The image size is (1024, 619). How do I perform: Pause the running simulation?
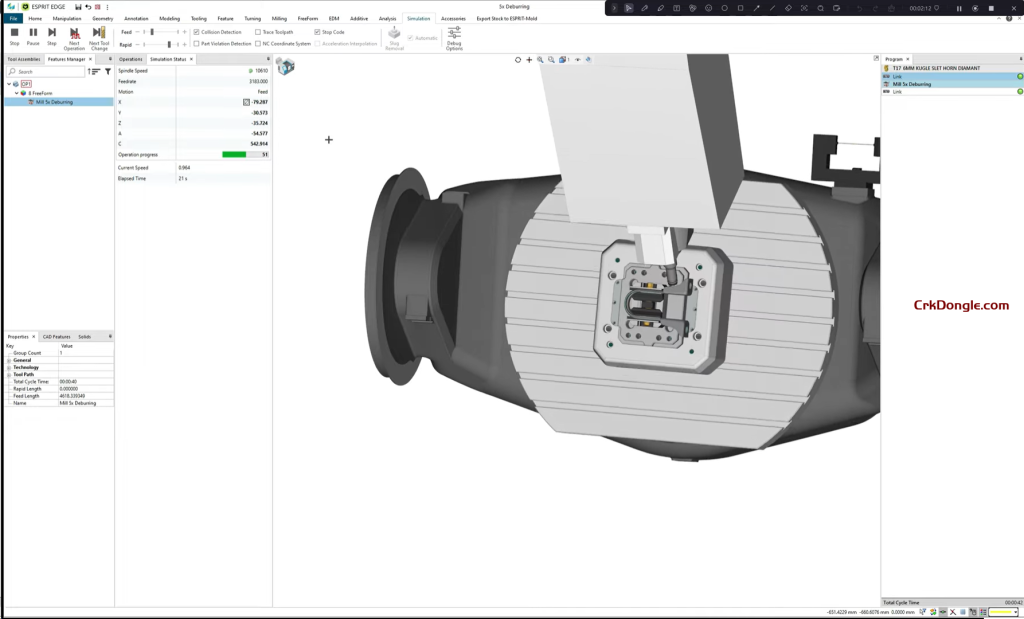[x=33, y=33]
